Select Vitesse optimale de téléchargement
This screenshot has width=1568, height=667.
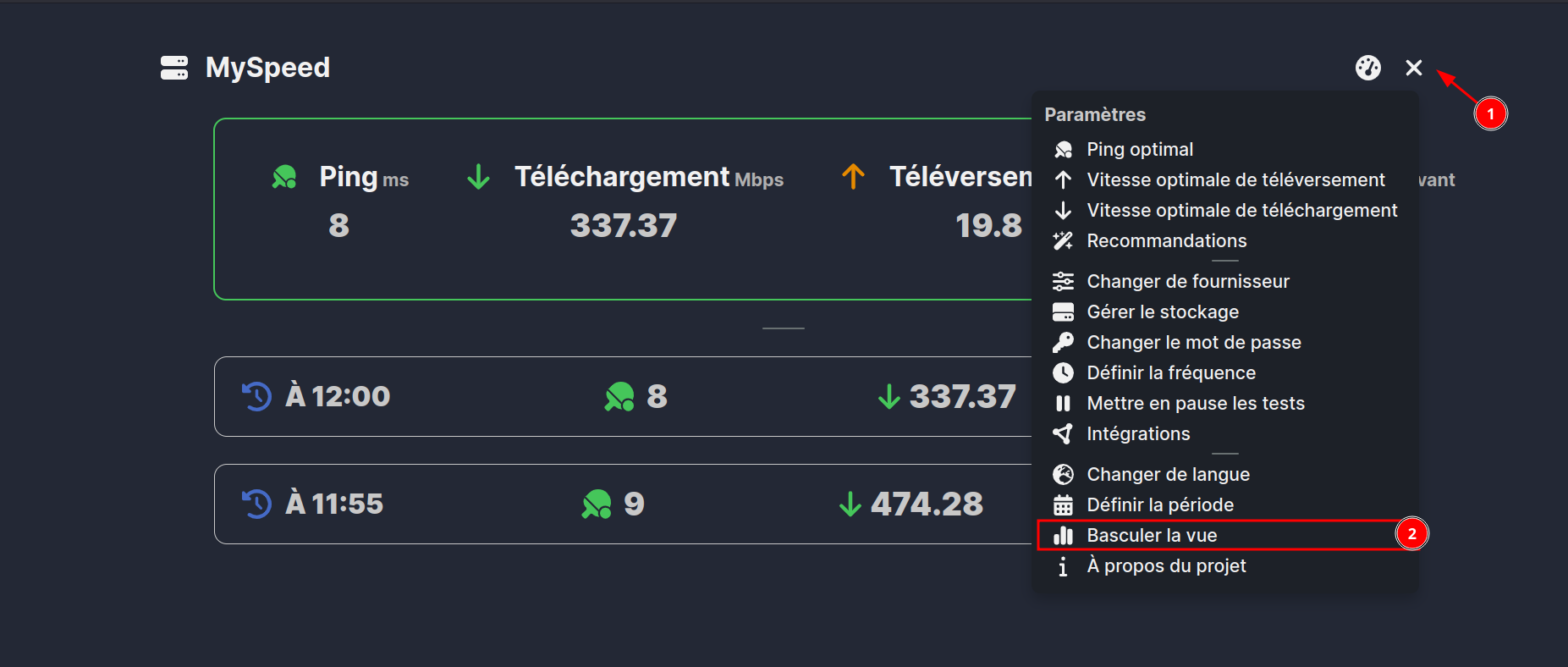pyautogui.click(x=1241, y=211)
